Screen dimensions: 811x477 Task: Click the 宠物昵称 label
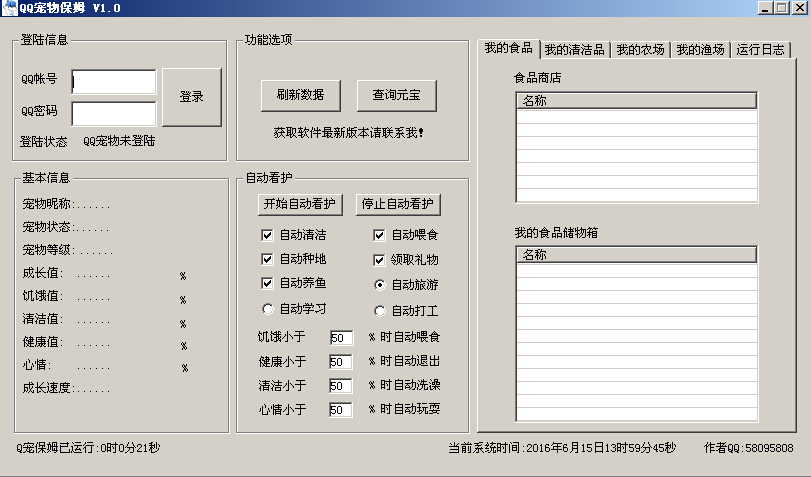[47, 204]
